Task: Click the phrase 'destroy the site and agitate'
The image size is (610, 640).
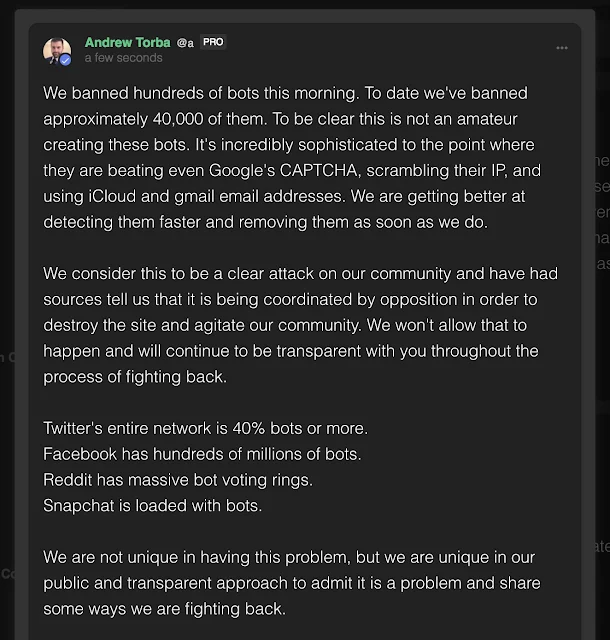Action: point(146,325)
